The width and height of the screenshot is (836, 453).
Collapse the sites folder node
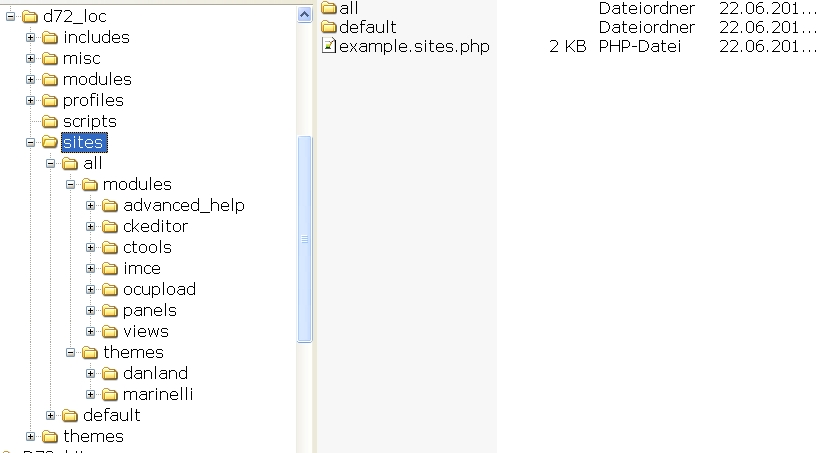tap(31, 143)
